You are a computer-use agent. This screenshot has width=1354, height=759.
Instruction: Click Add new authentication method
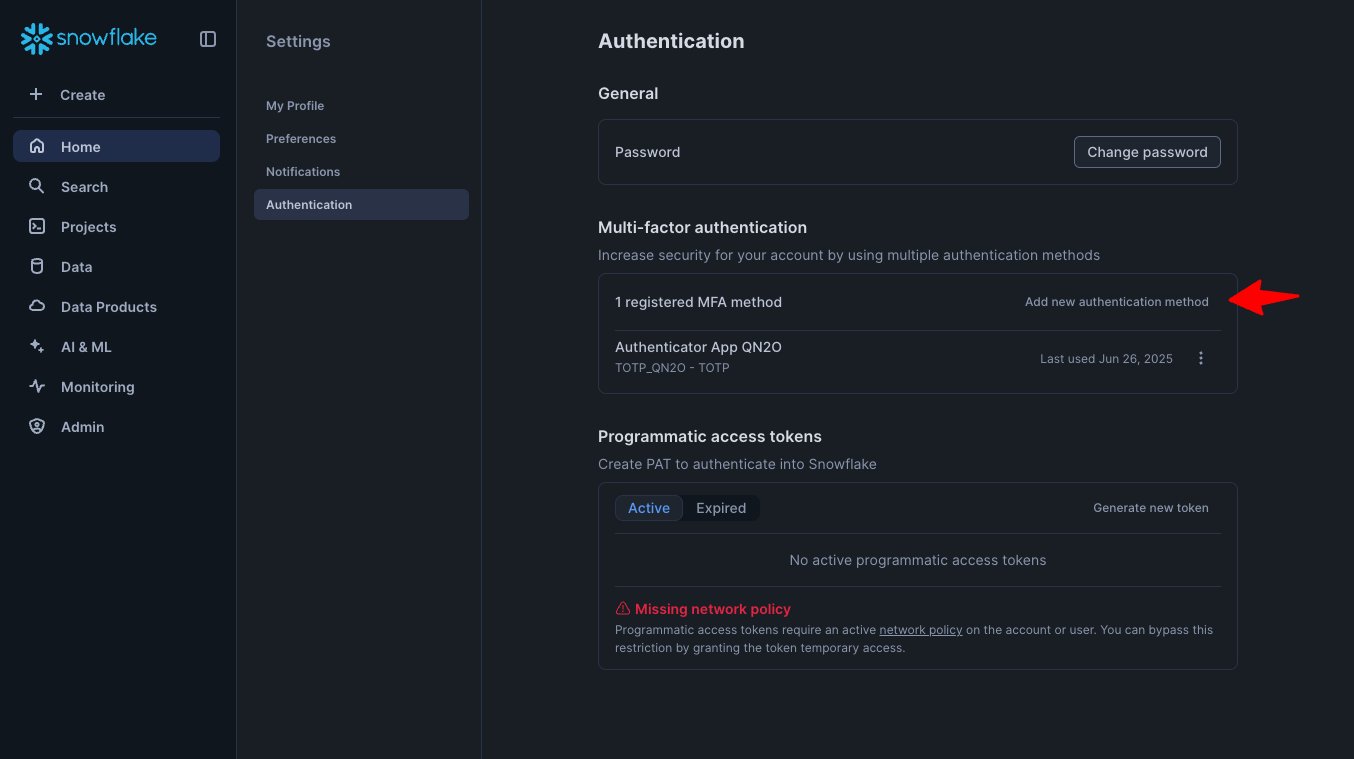click(1116, 302)
